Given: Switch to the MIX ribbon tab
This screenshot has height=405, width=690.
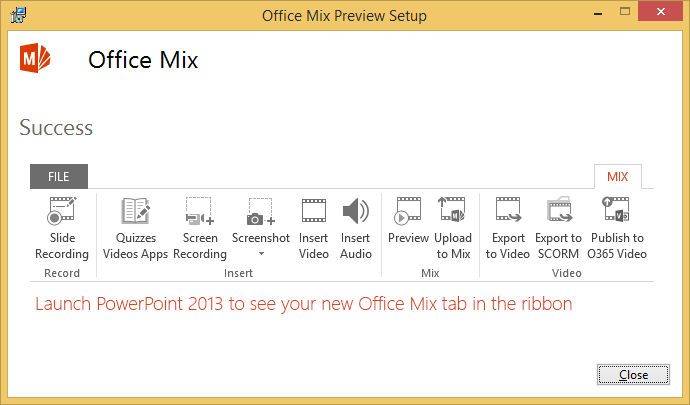Looking at the screenshot, I should point(617,176).
